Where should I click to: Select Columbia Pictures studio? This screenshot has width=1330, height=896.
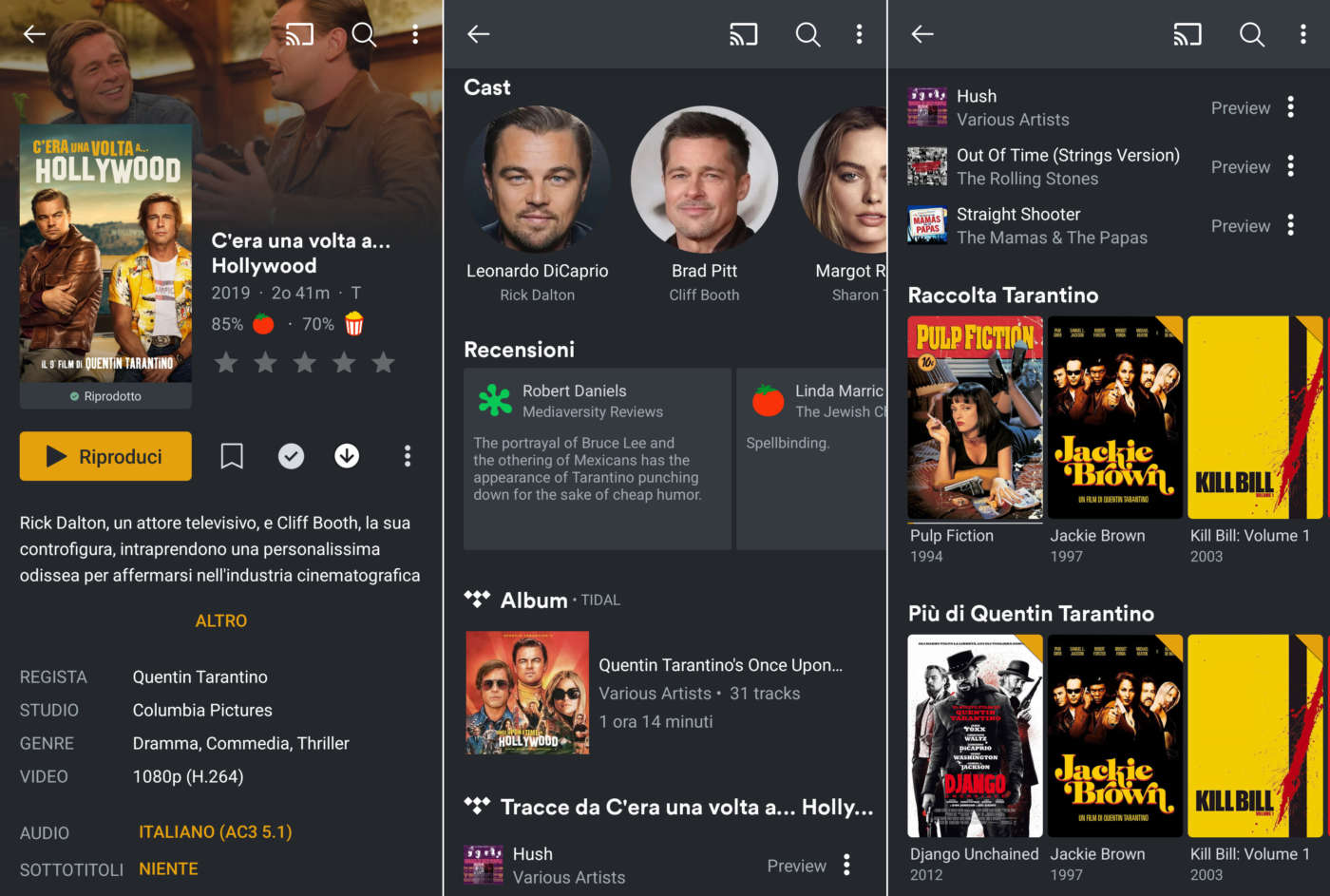click(202, 710)
